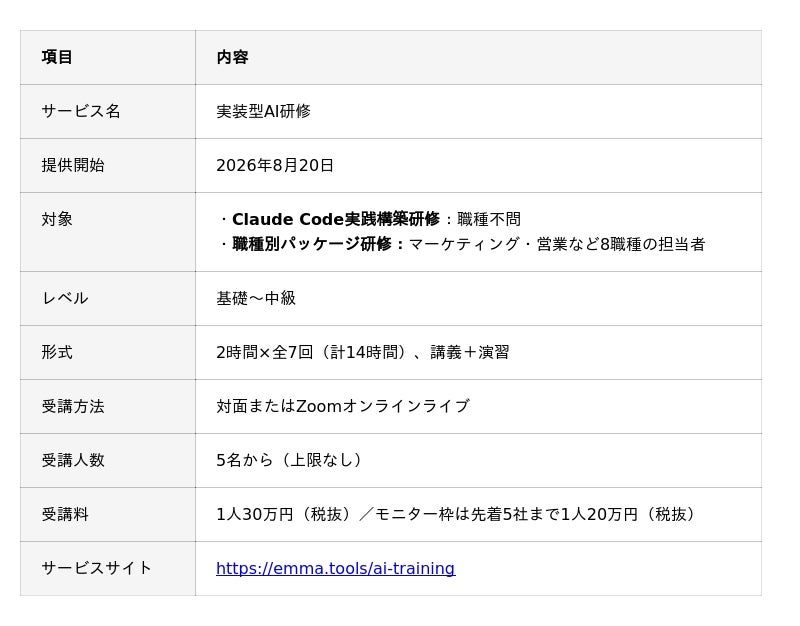Click the 2時間×全7回 format text
This screenshot has width=800, height=626.
264,352
